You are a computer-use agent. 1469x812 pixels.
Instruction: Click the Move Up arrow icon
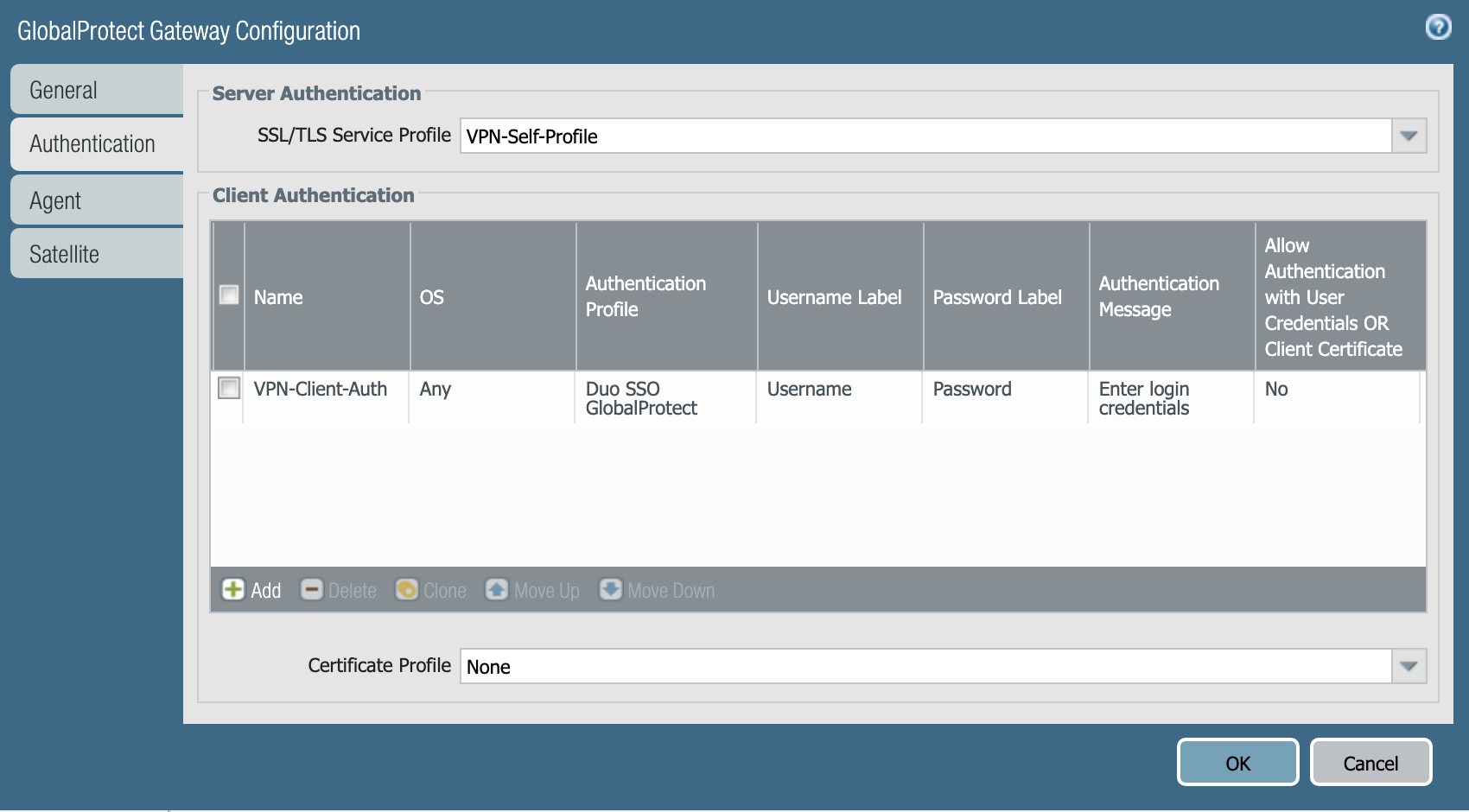click(497, 590)
